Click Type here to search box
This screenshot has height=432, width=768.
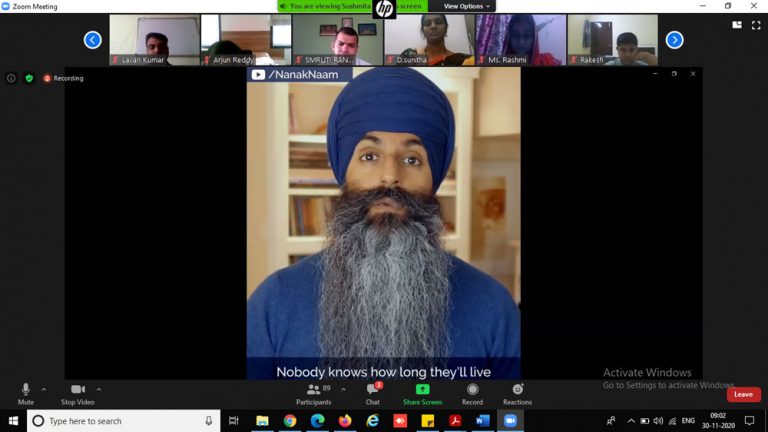[123, 421]
